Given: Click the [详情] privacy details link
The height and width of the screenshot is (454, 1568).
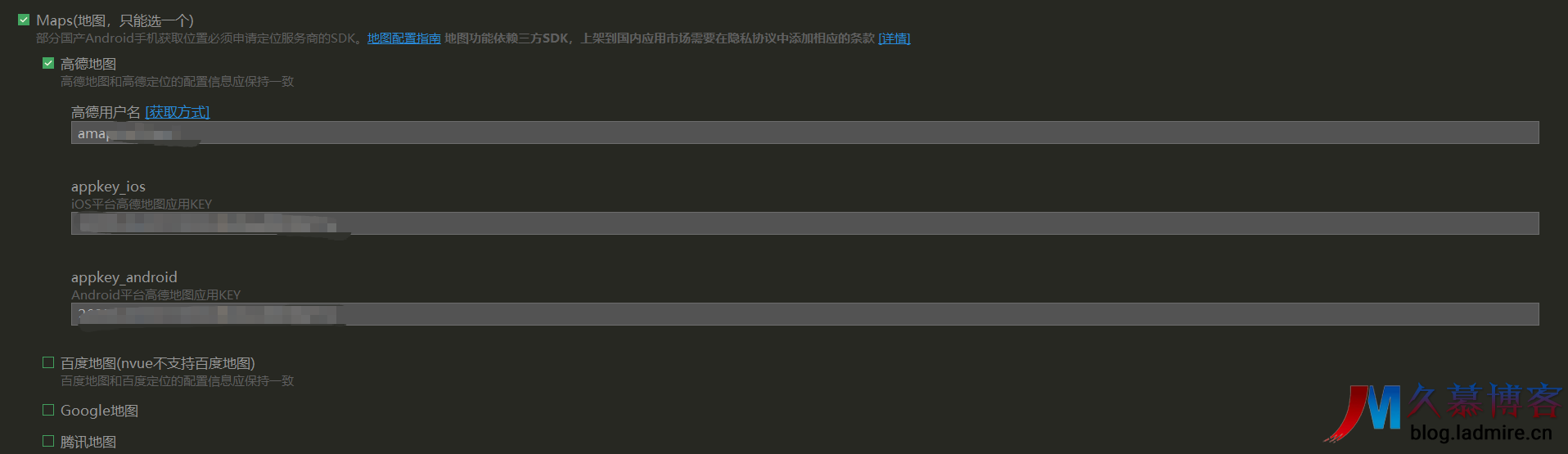Looking at the screenshot, I should pos(894,38).
